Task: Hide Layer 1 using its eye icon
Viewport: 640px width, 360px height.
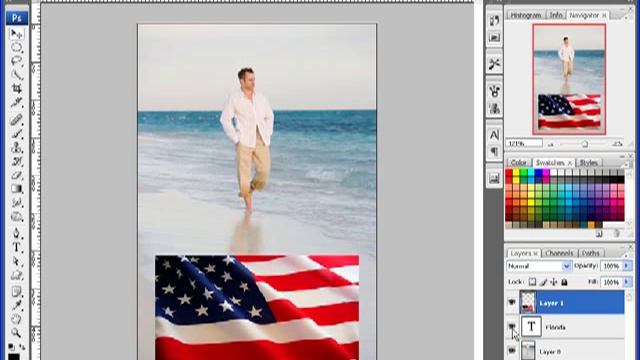Action: (x=512, y=302)
